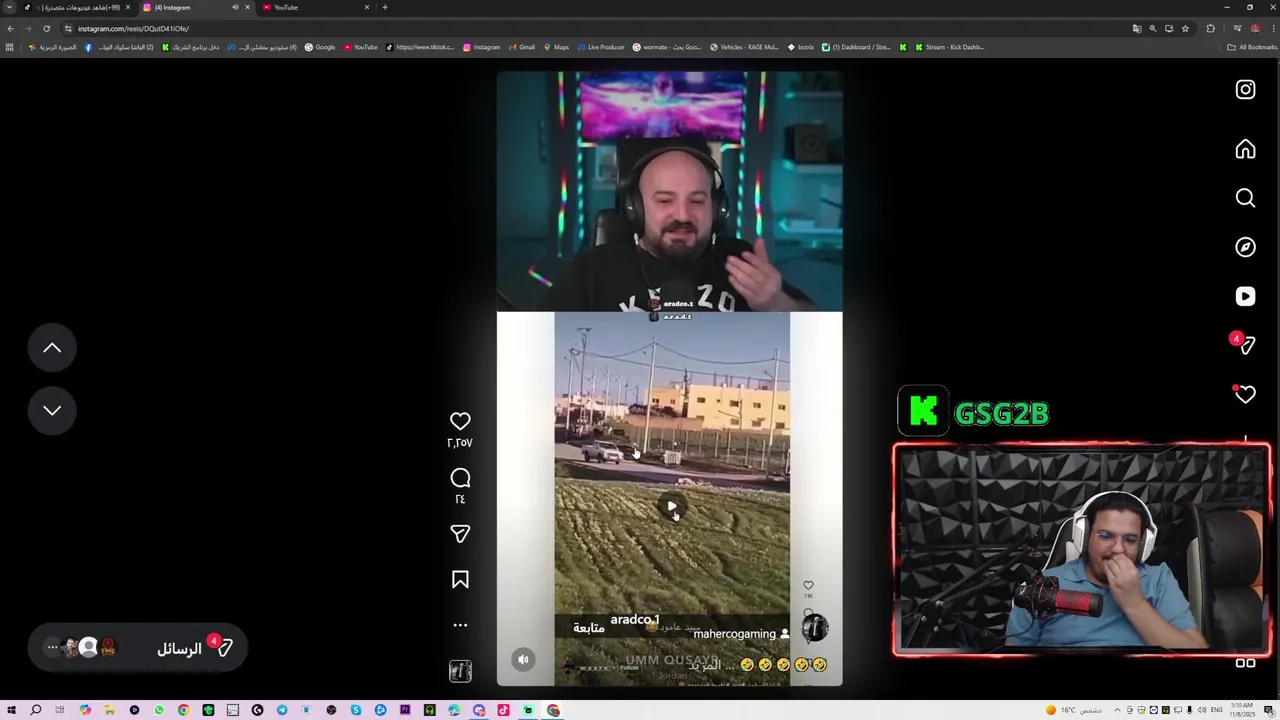
Task: Open Explore compass in sidebar
Action: coord(1245,247)
